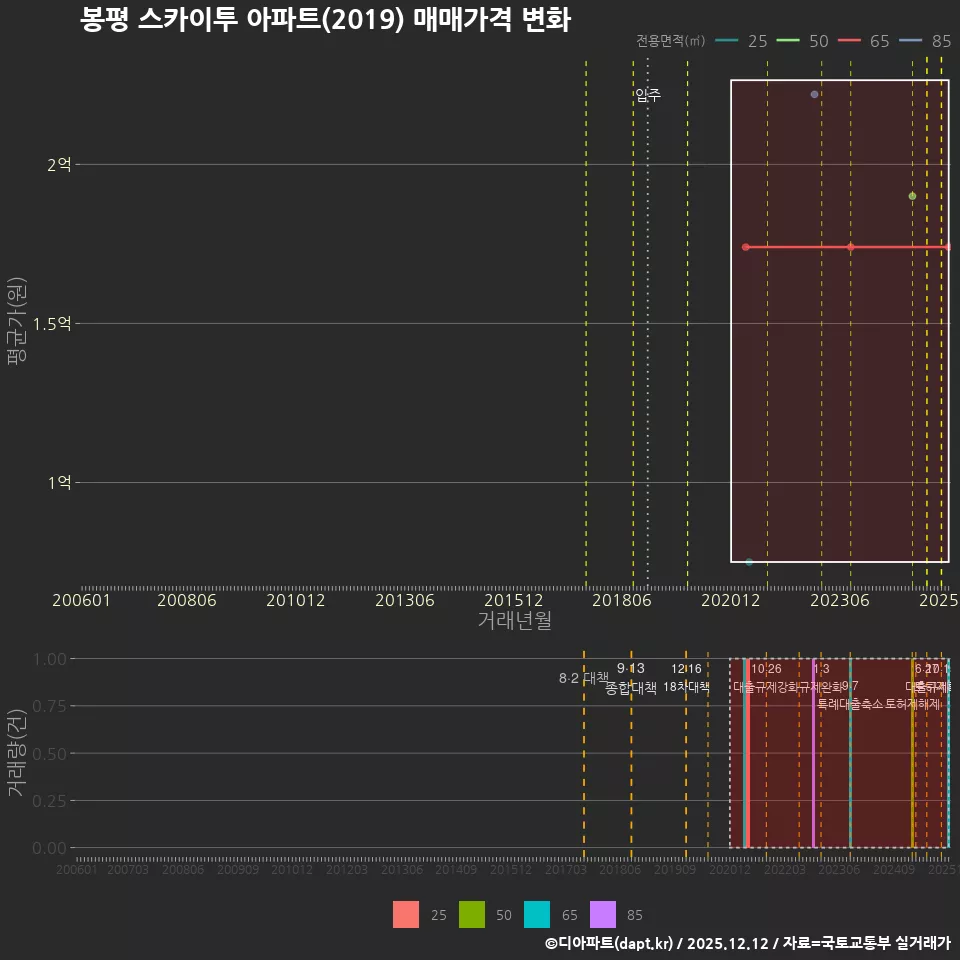Image resolution: width=960 pixels, height=960 pixels.
Task: Click the 12·16 18차대책 marker
Action: [685, 760]
